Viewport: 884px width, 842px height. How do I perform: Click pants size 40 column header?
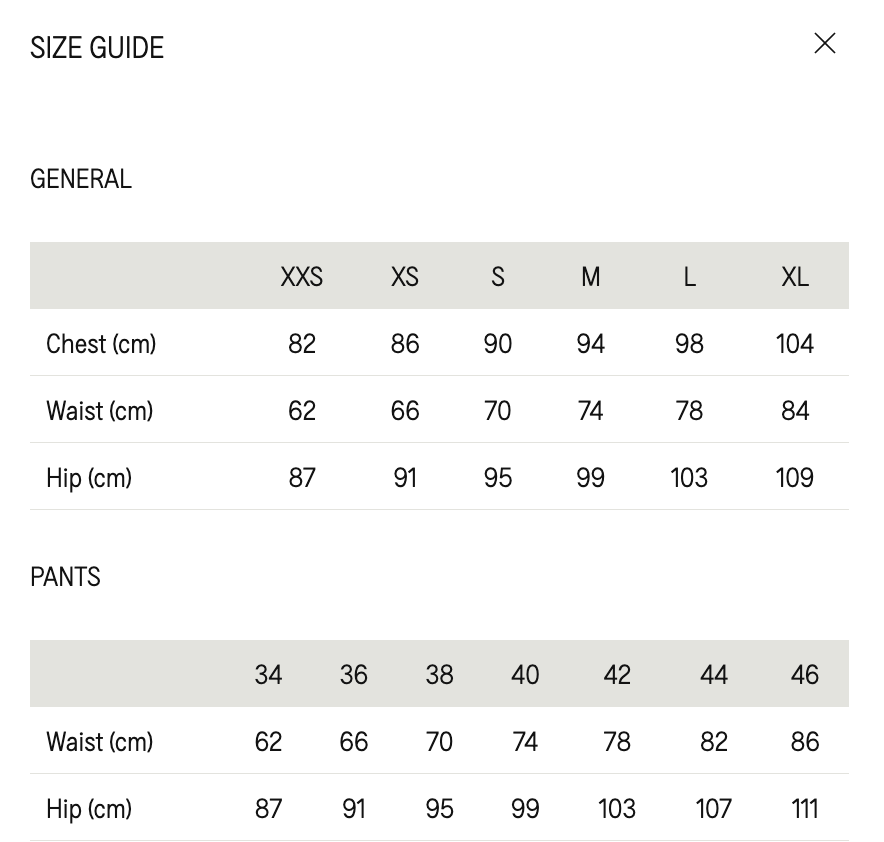pyautogui.click(x=525, y=675)
